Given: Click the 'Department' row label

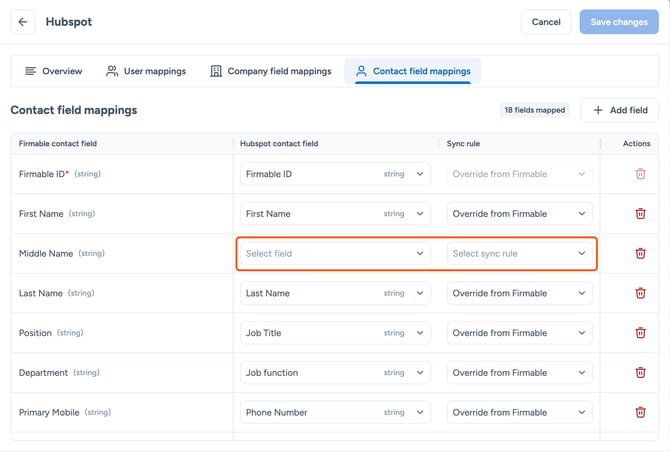Looking at the screenshot, I should tap(43, 373).
